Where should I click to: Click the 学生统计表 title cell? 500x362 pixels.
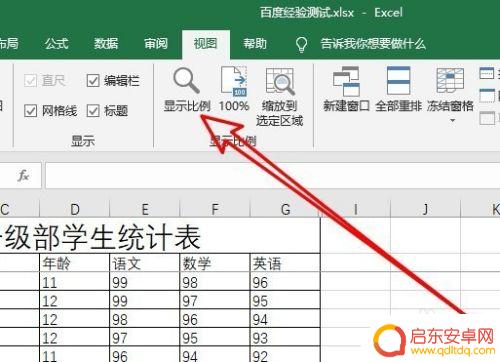pos(160,236)
